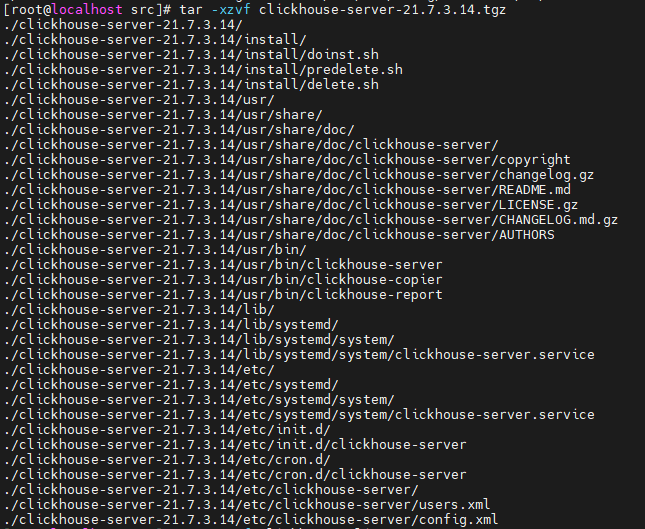Click the etc/init.d/clickhouse-server line
Viewport: 645px width, 529px height.
236,444
